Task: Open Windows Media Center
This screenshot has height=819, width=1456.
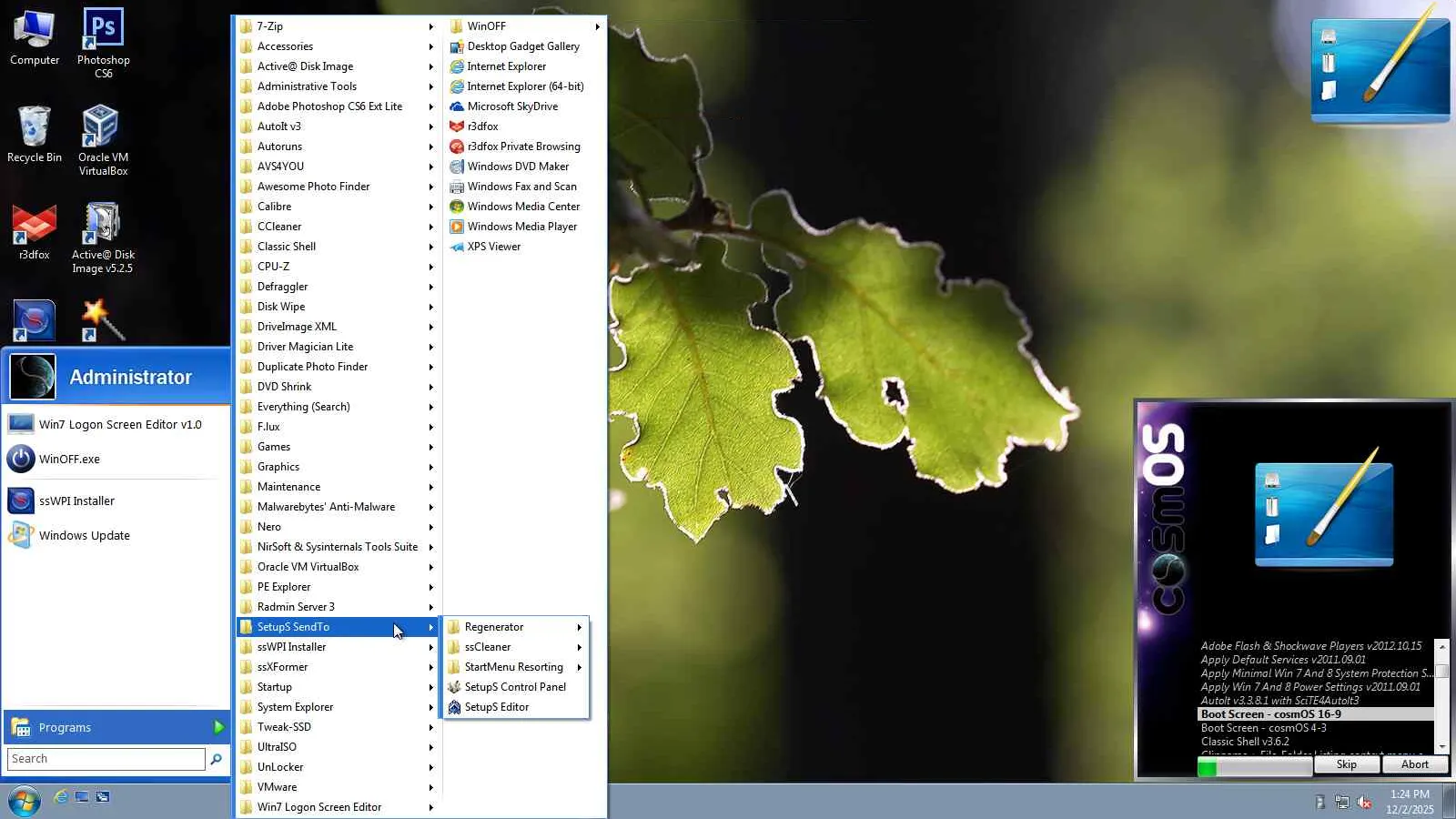Action: [x=523, y=207]
